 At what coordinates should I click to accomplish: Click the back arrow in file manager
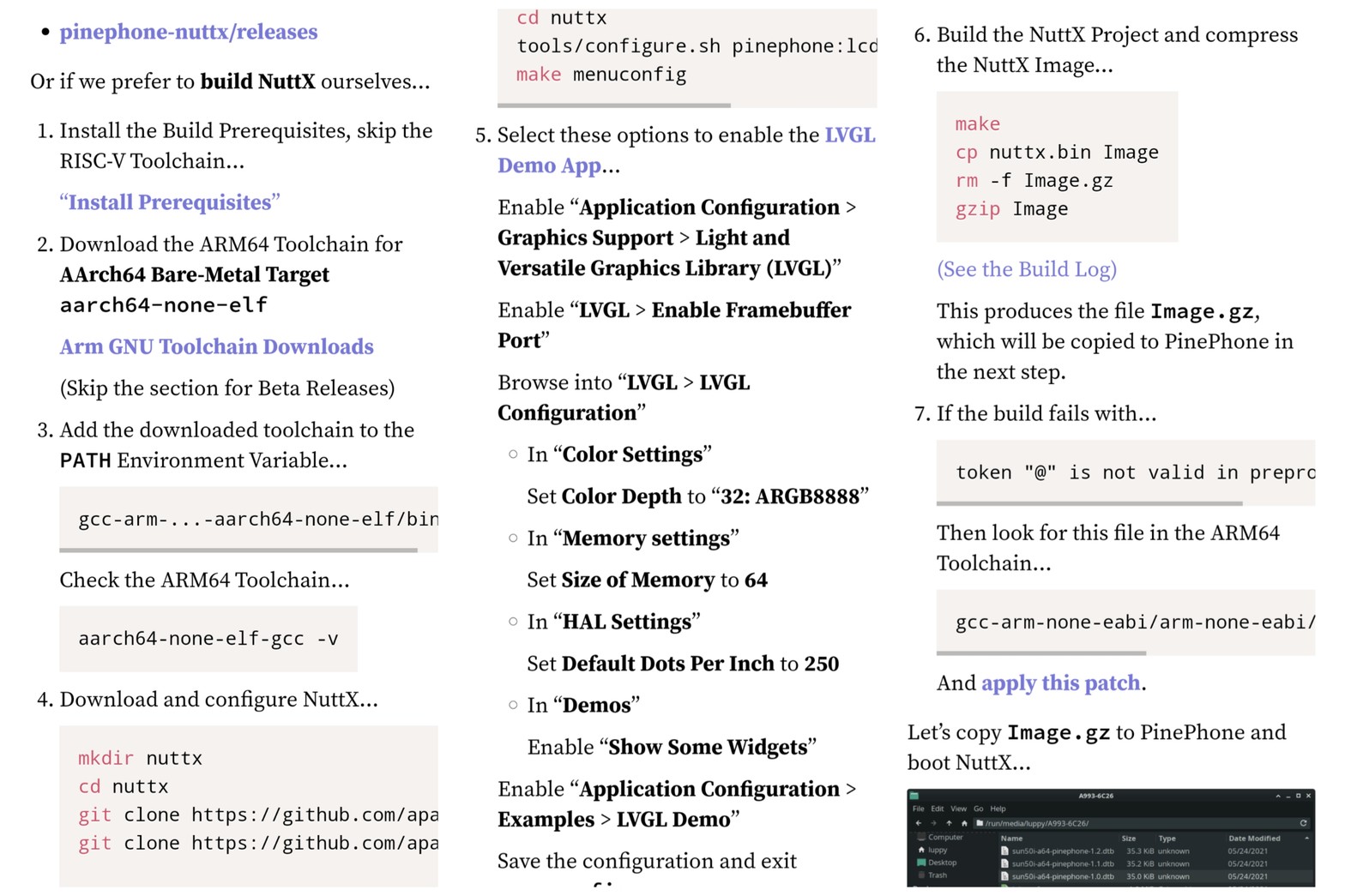[919, 823]
